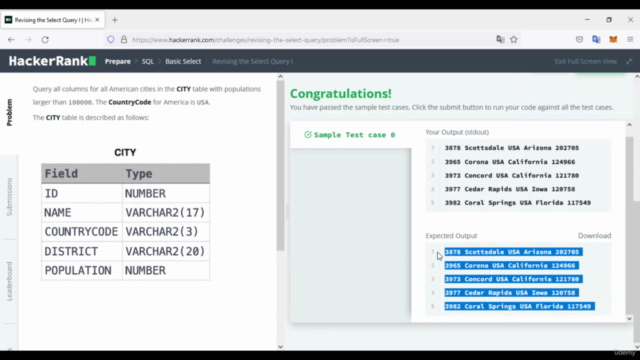Open the Pocket save icon in toolbar
640x360 pixels.
click(579, 40)
